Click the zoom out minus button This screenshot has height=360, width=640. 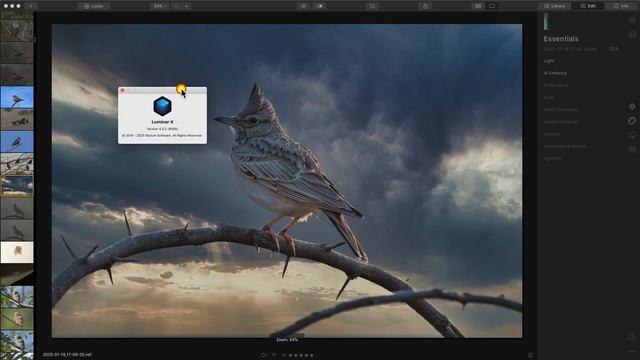pos(176,6)
